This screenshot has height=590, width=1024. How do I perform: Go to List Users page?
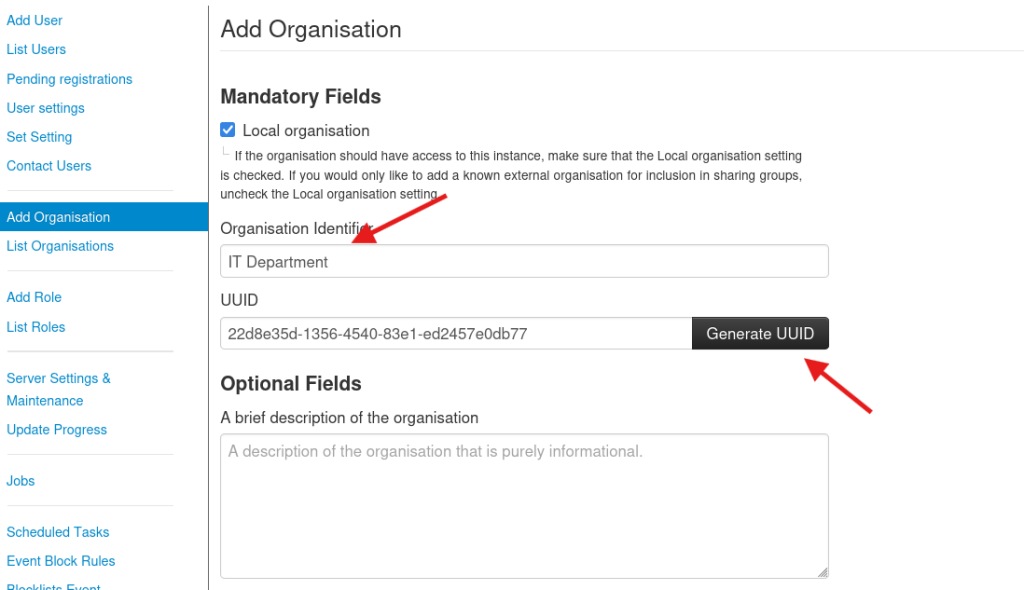click(36, 49)
